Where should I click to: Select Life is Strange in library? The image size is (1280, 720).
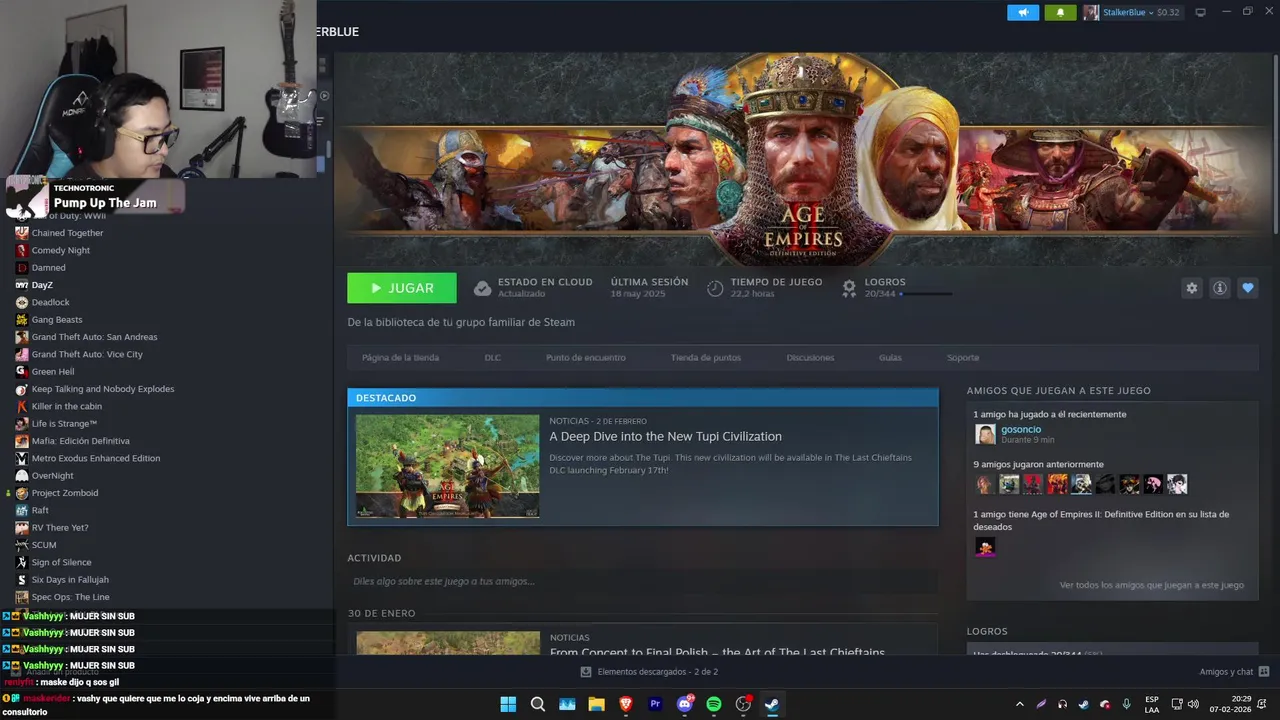[x=64, y=424]
